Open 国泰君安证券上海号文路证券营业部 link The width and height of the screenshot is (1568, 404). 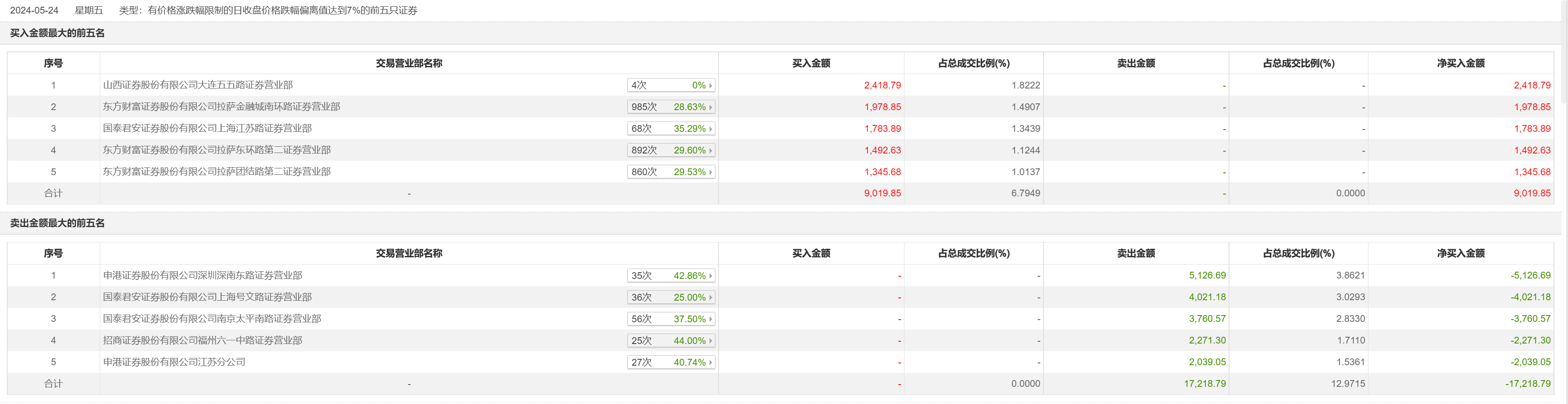pyautogui.click(x=207, y=297)
